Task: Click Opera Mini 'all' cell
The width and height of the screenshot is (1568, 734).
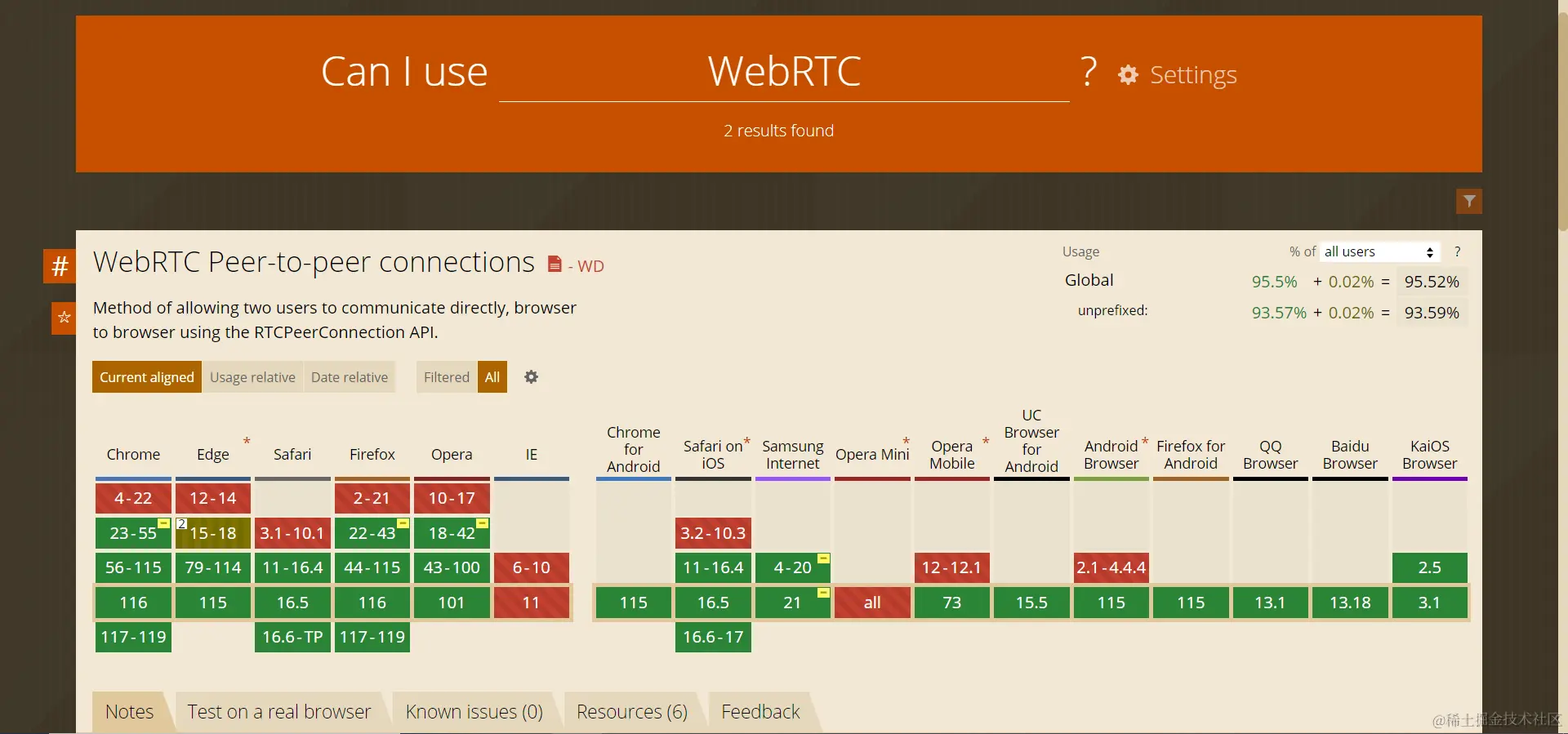Action: tap(872, 603)
